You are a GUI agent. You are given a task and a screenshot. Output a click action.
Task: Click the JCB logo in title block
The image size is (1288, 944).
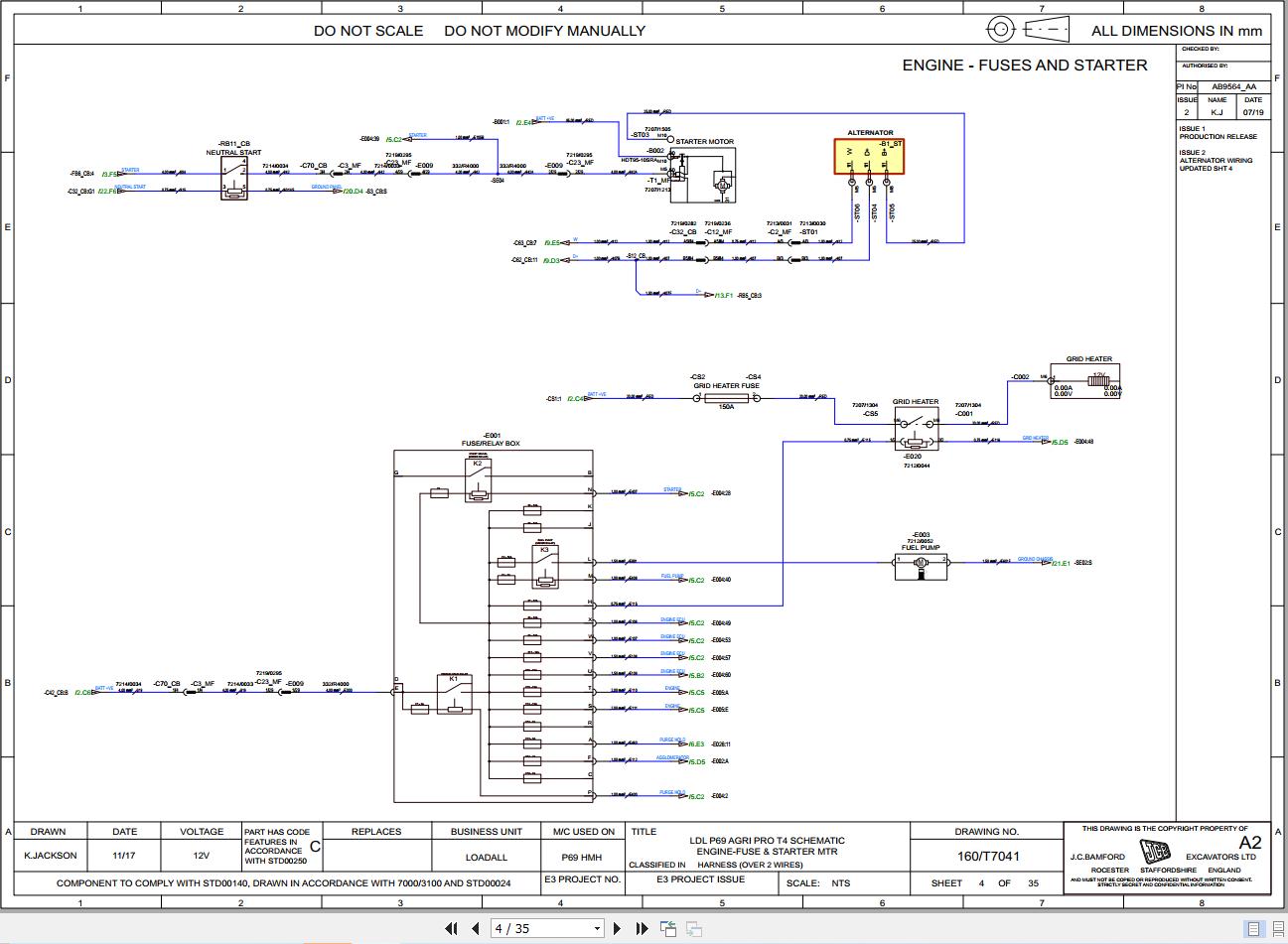pos(1153,853)
